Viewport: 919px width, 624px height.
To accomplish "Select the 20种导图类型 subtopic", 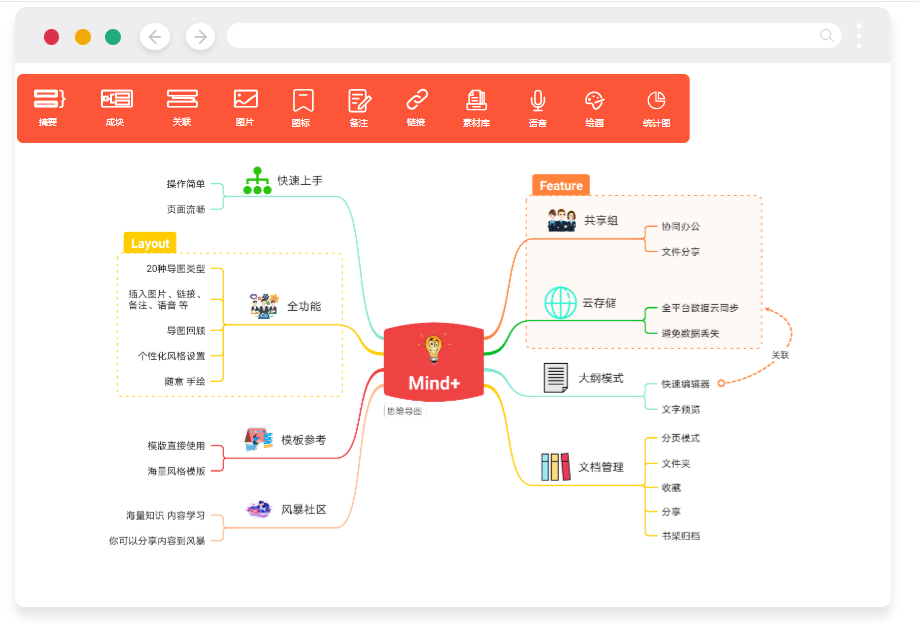I will (176, 268).
